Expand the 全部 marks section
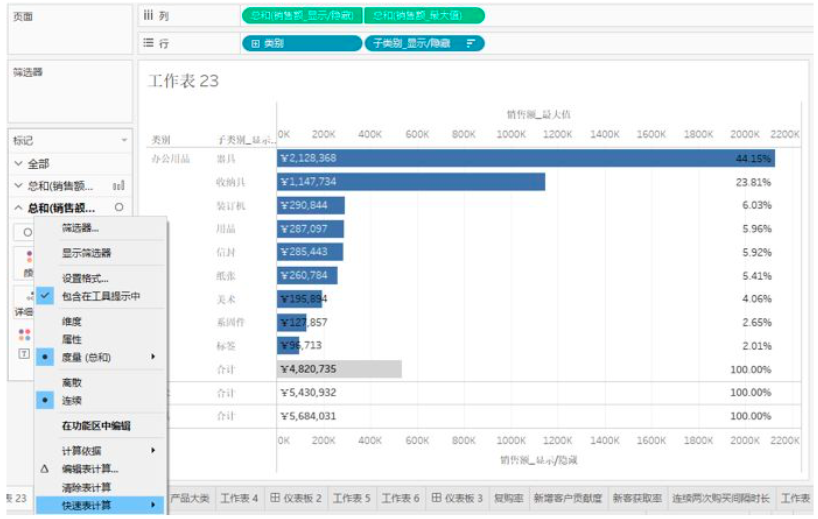This screenshot has height=519, width=818. tap(18, 163)
